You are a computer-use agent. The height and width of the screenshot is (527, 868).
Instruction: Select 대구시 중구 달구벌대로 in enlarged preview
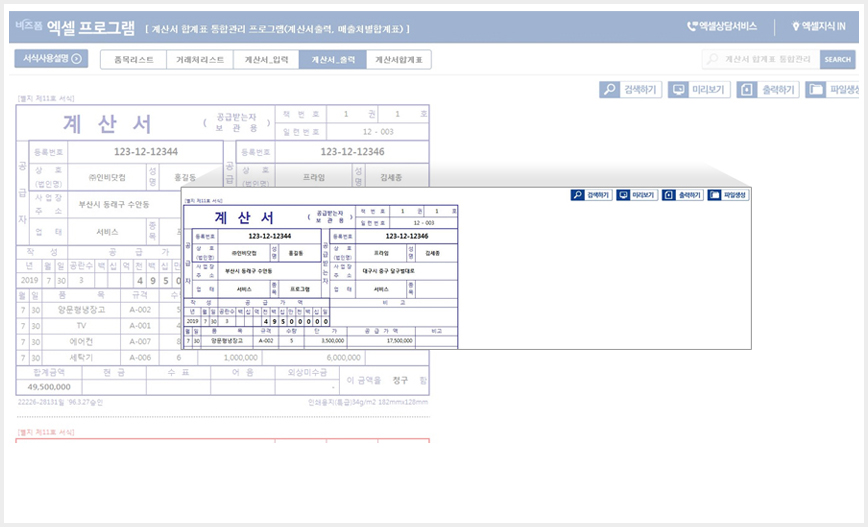point(388,271)
